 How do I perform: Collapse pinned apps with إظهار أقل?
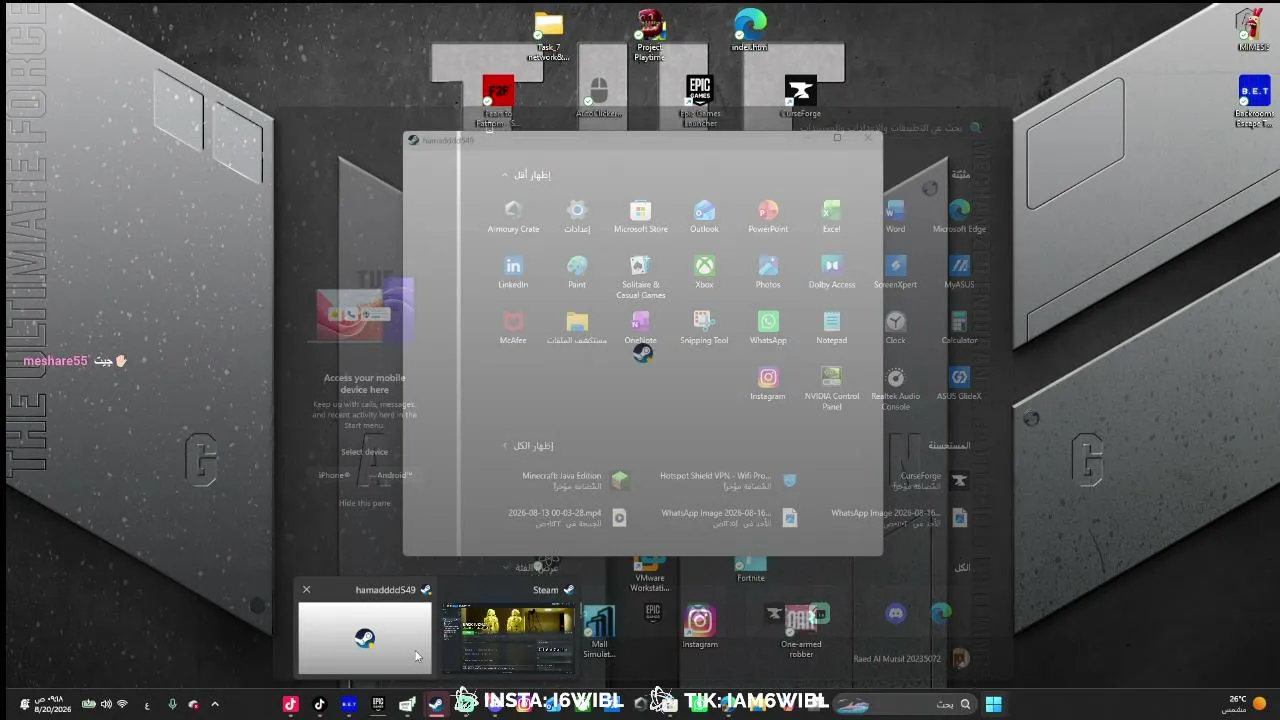click(527, 175)
